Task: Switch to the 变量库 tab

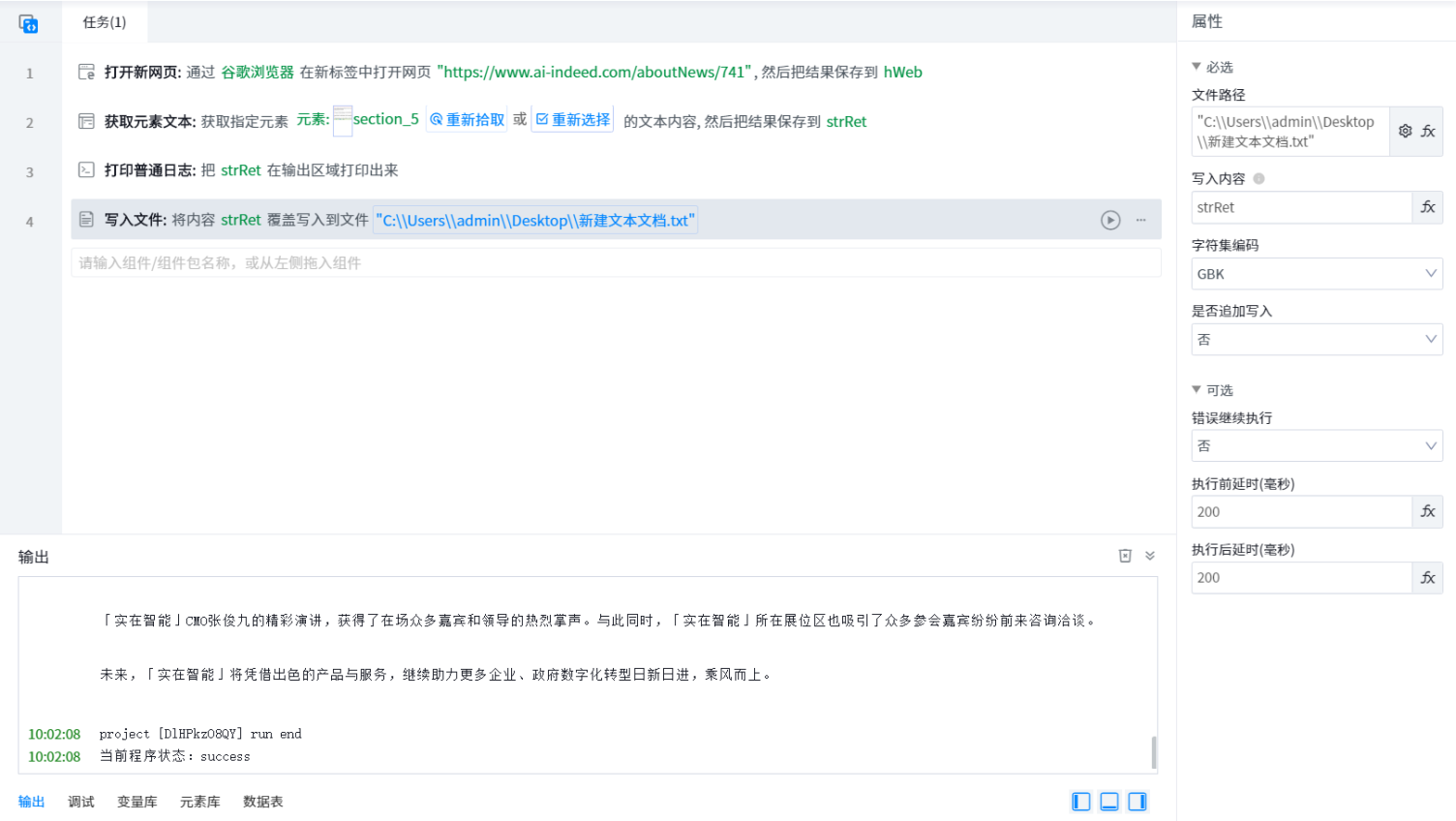Action: (136, 802)
